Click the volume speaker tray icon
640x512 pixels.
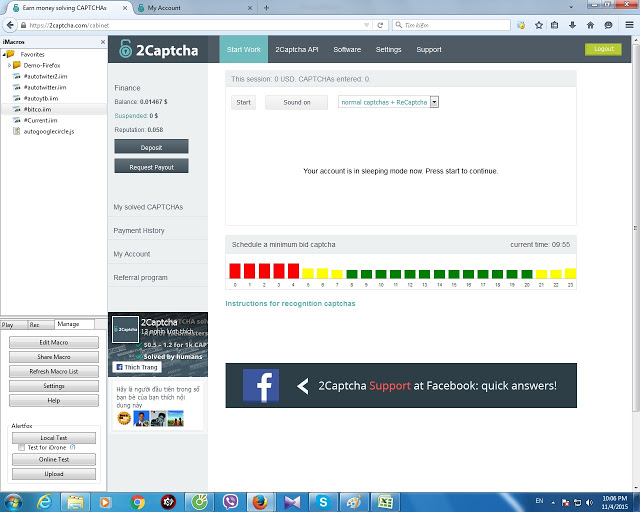(x=589, y=502)
